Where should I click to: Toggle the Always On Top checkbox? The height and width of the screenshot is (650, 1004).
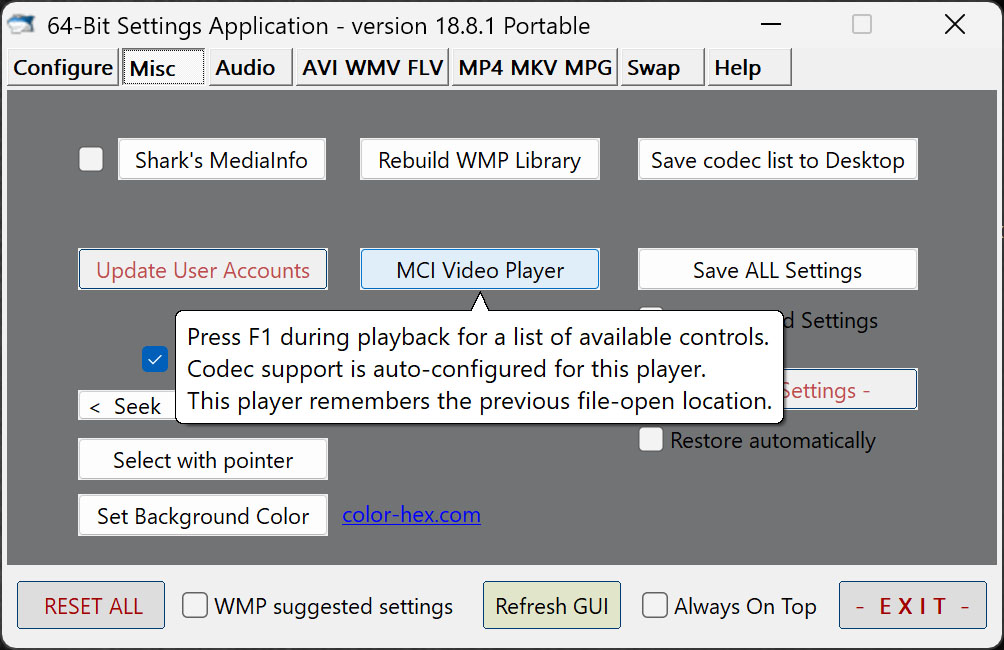coord(655,605)
